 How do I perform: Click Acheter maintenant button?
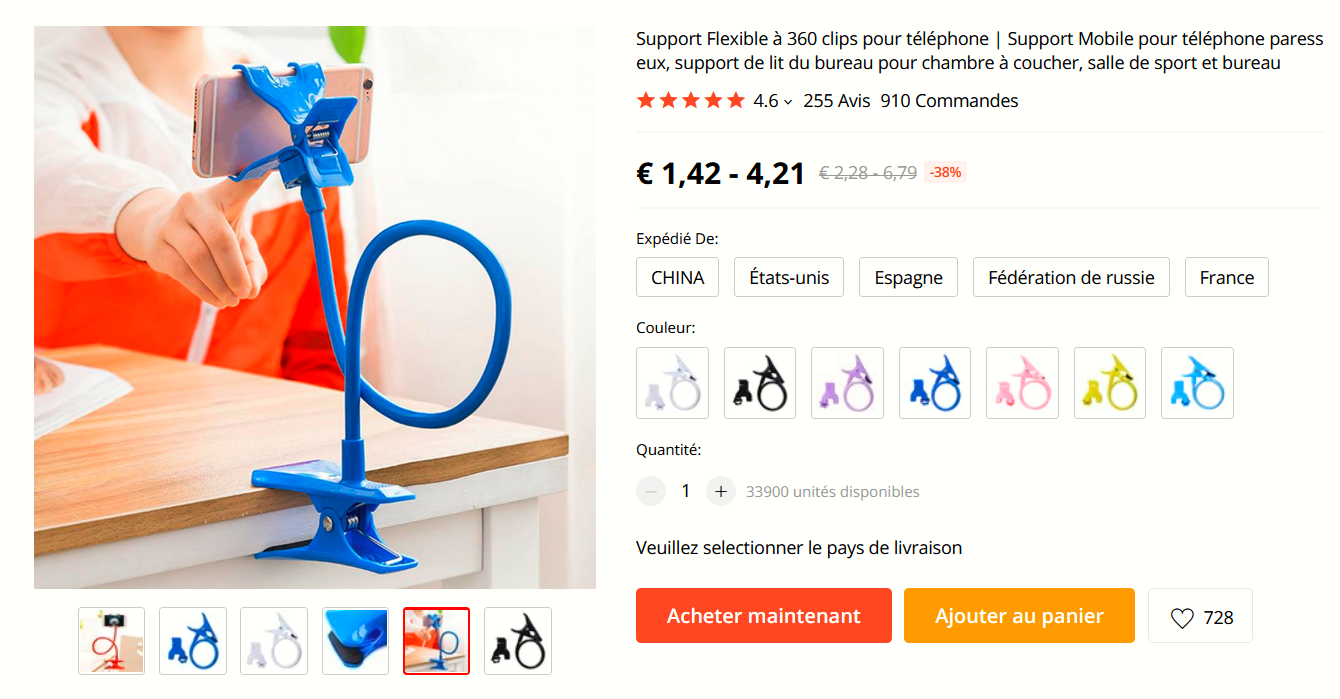[764, 616]
